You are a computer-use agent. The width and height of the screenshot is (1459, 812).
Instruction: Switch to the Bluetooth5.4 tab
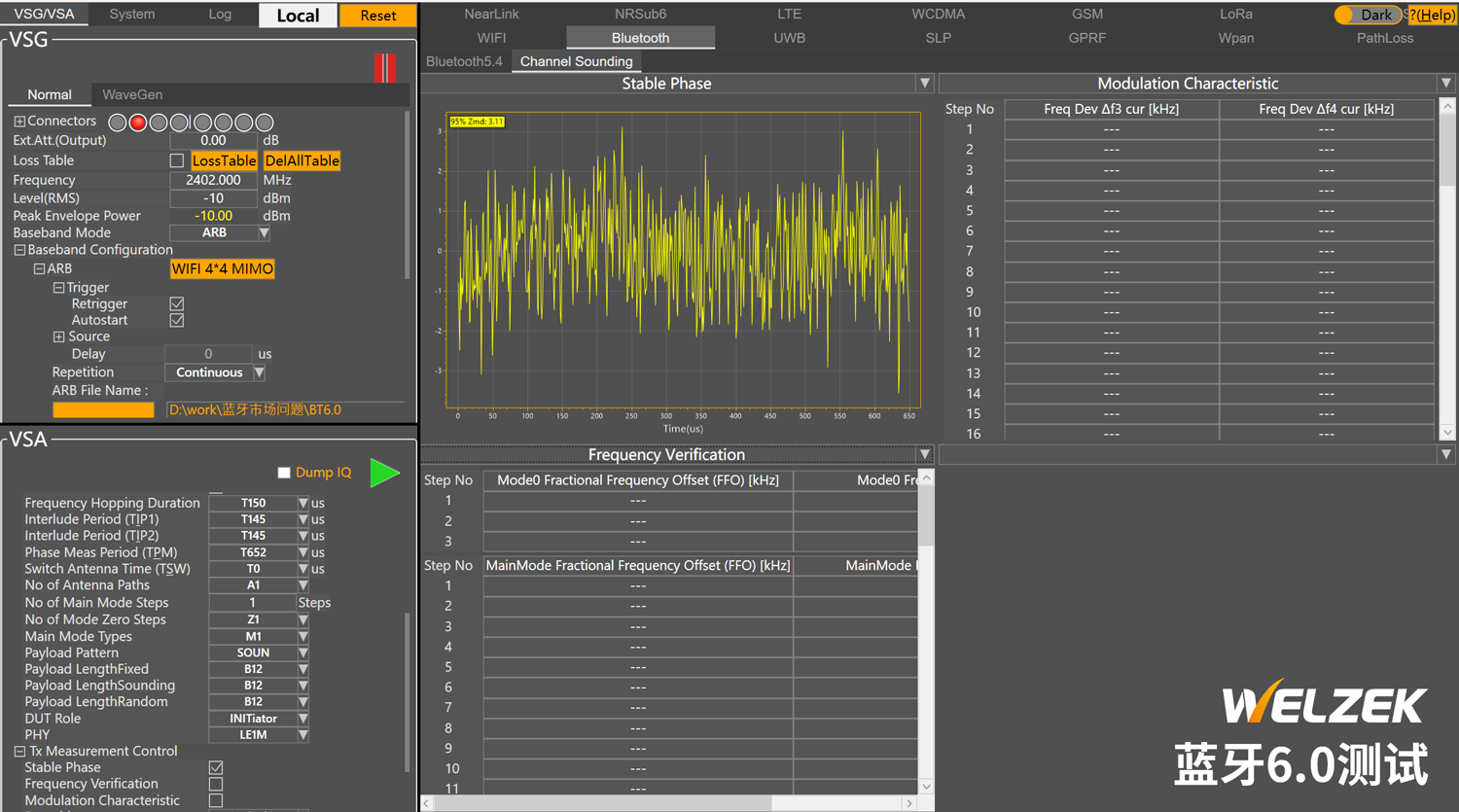464,61
